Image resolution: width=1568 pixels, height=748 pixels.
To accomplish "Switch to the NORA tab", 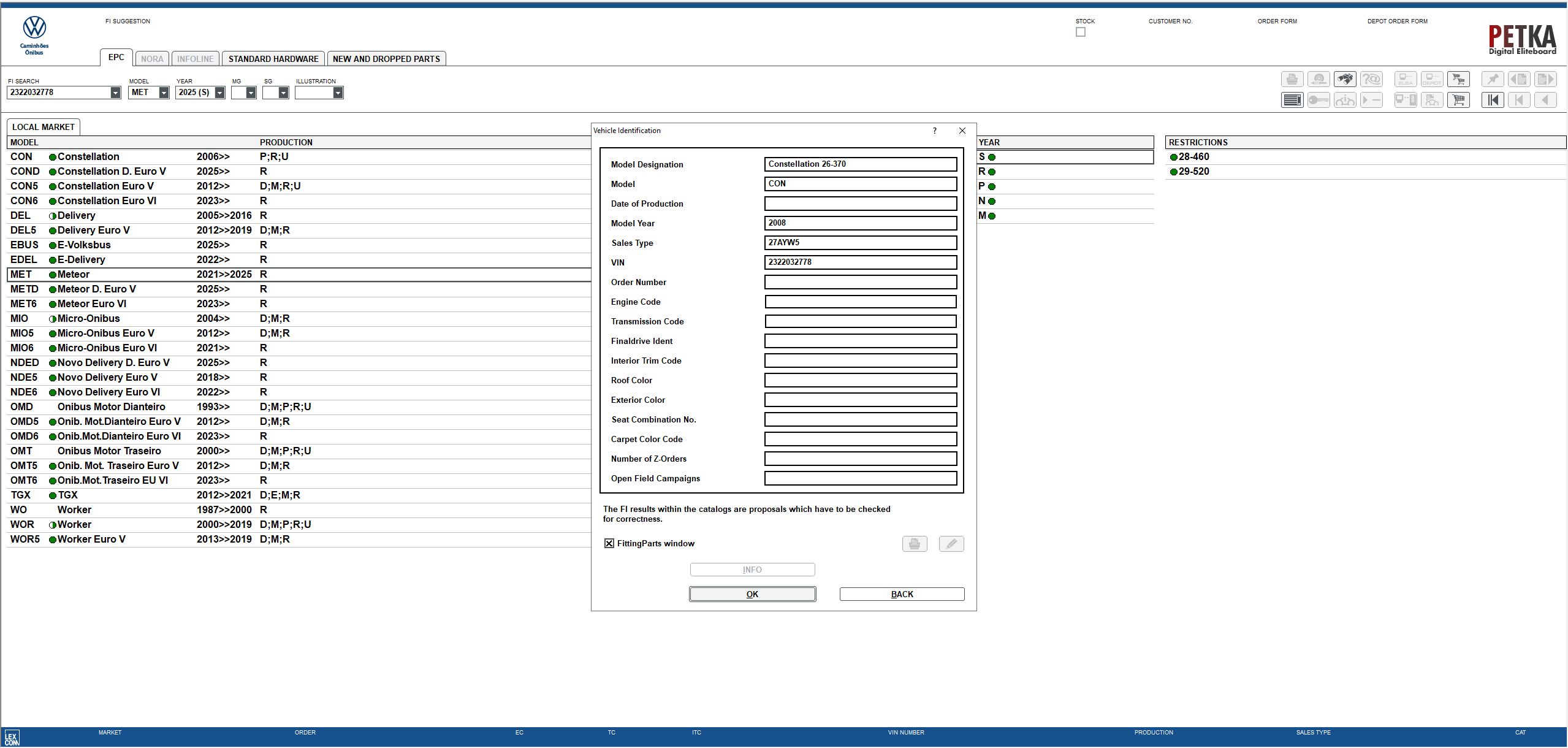I will [x=152, y=59].
